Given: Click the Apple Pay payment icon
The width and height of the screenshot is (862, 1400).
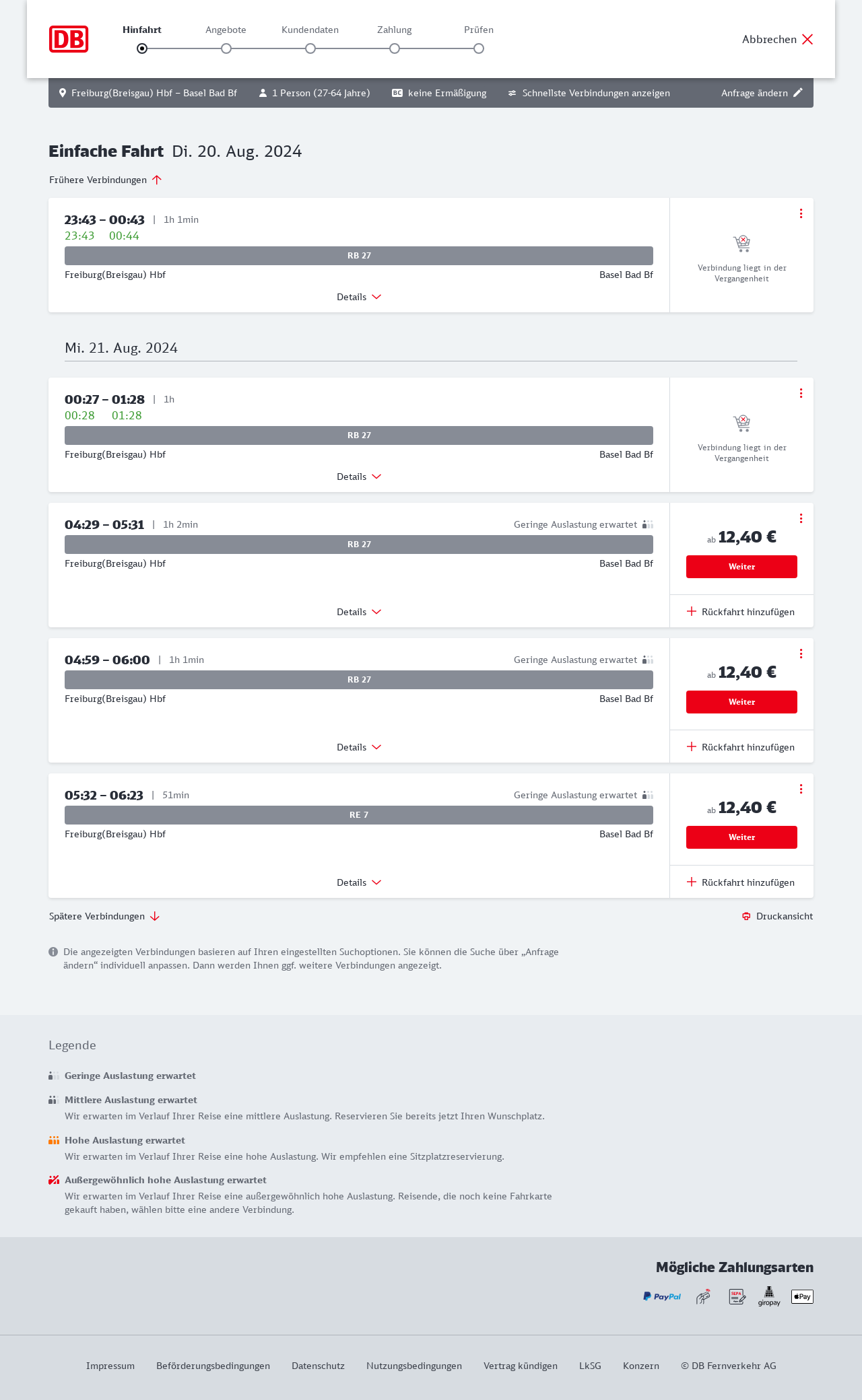Looking at the screenshot, I should (802, 1296).
